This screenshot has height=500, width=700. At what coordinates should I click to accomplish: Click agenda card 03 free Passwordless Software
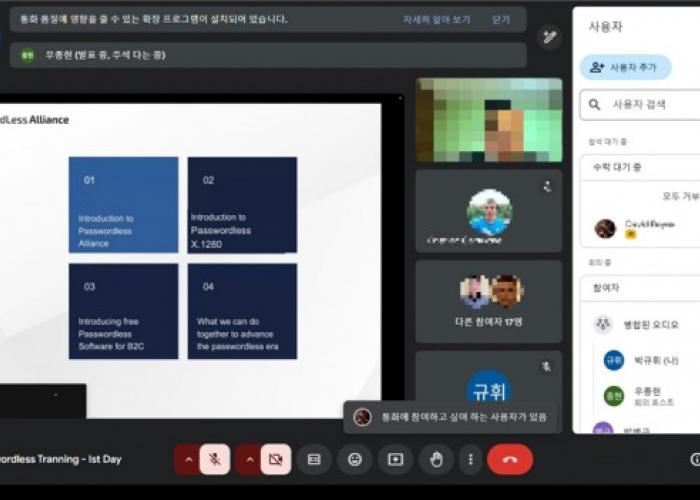(123, 311)
